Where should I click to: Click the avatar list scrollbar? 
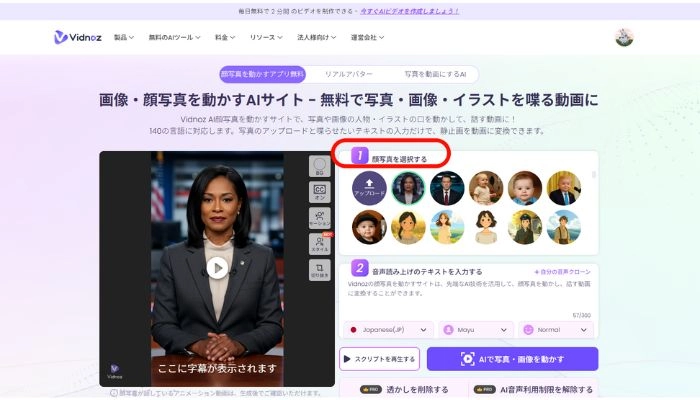pos(593,175)
